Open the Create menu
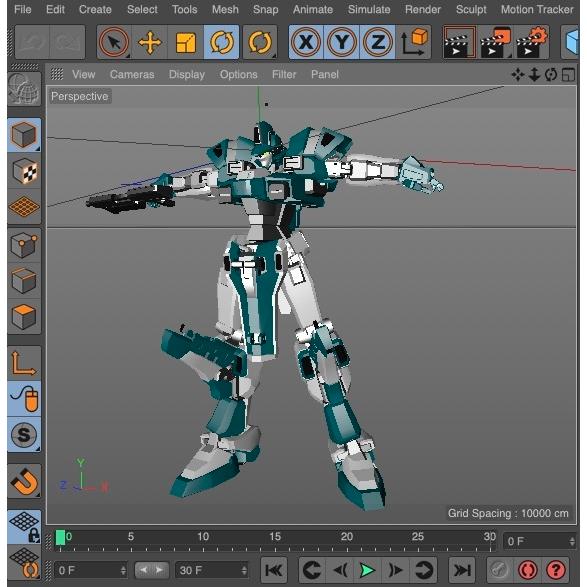587x587 pixels. tap(95, 9)
